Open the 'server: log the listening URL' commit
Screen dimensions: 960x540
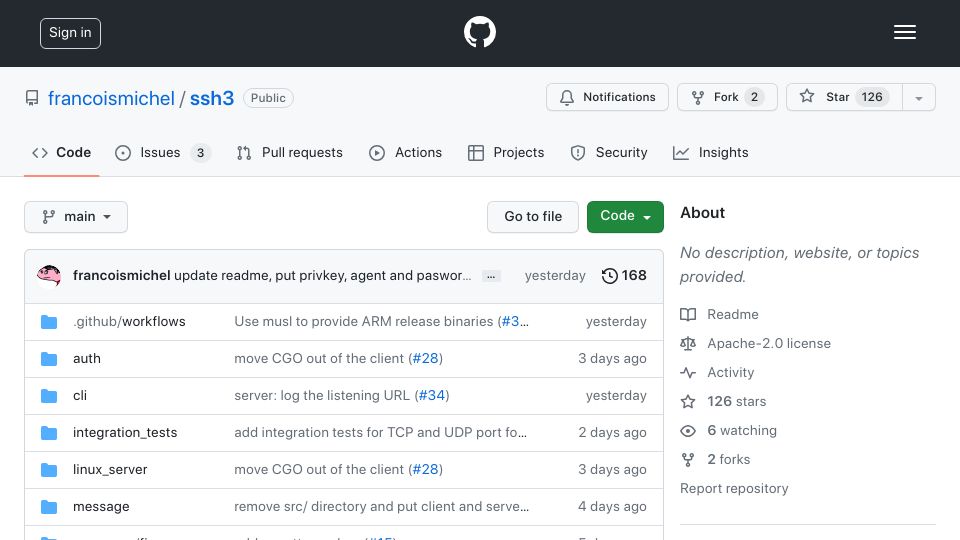coord(322,396)
